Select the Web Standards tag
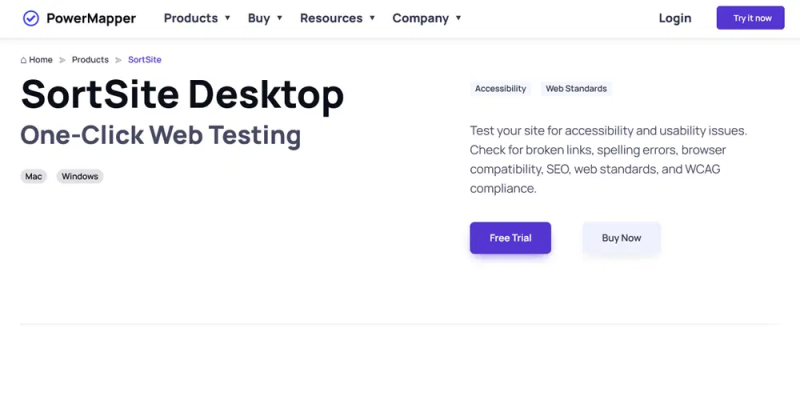The width and height of the screenshot is (800, 400). [x=577, y=89]
